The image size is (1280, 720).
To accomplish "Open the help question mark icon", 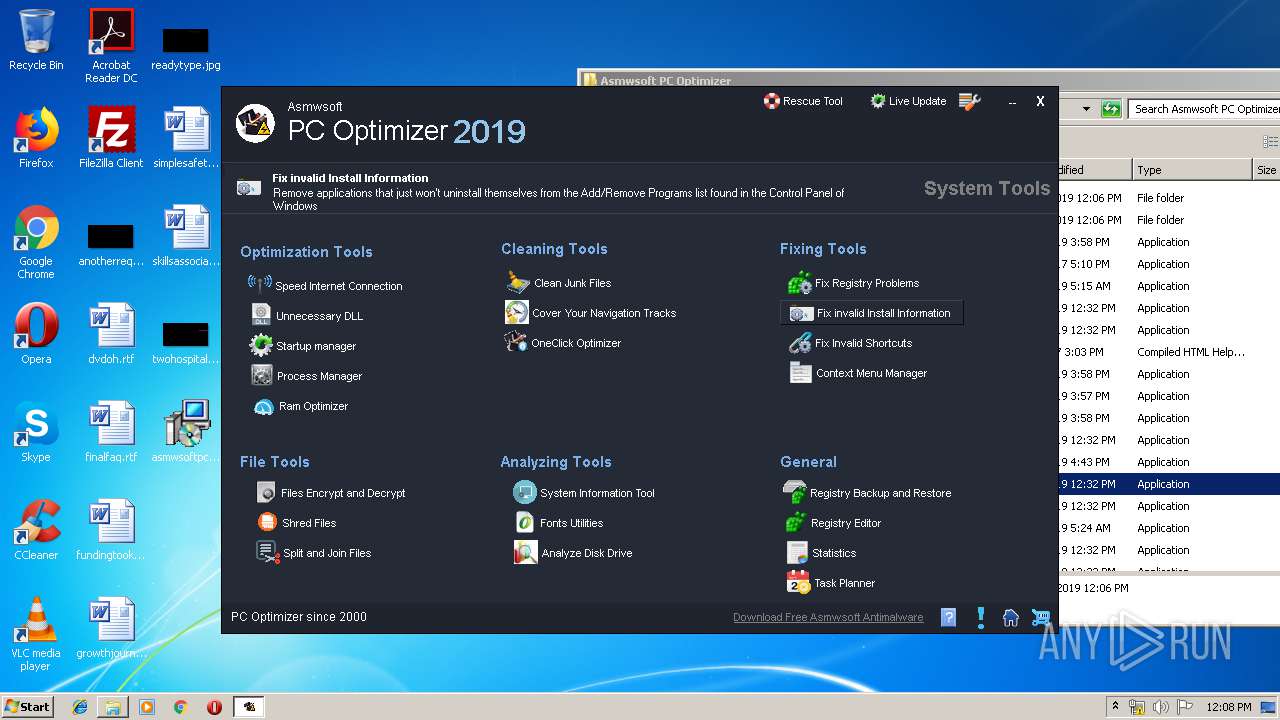I will coord(949,617).
